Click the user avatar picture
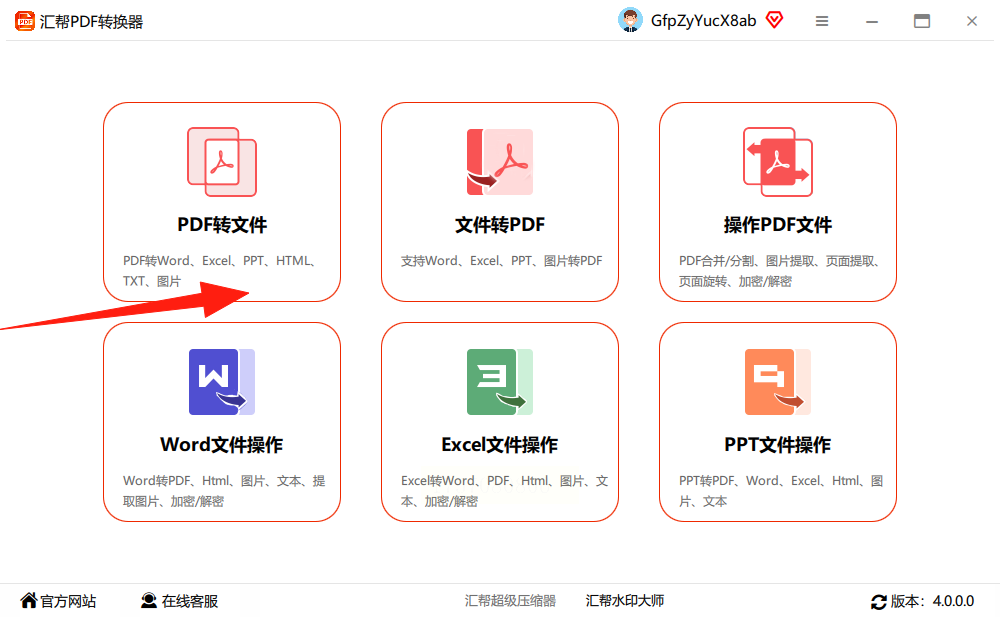Viewport: 1000px width, 617px height. click(x=630, y=20)
